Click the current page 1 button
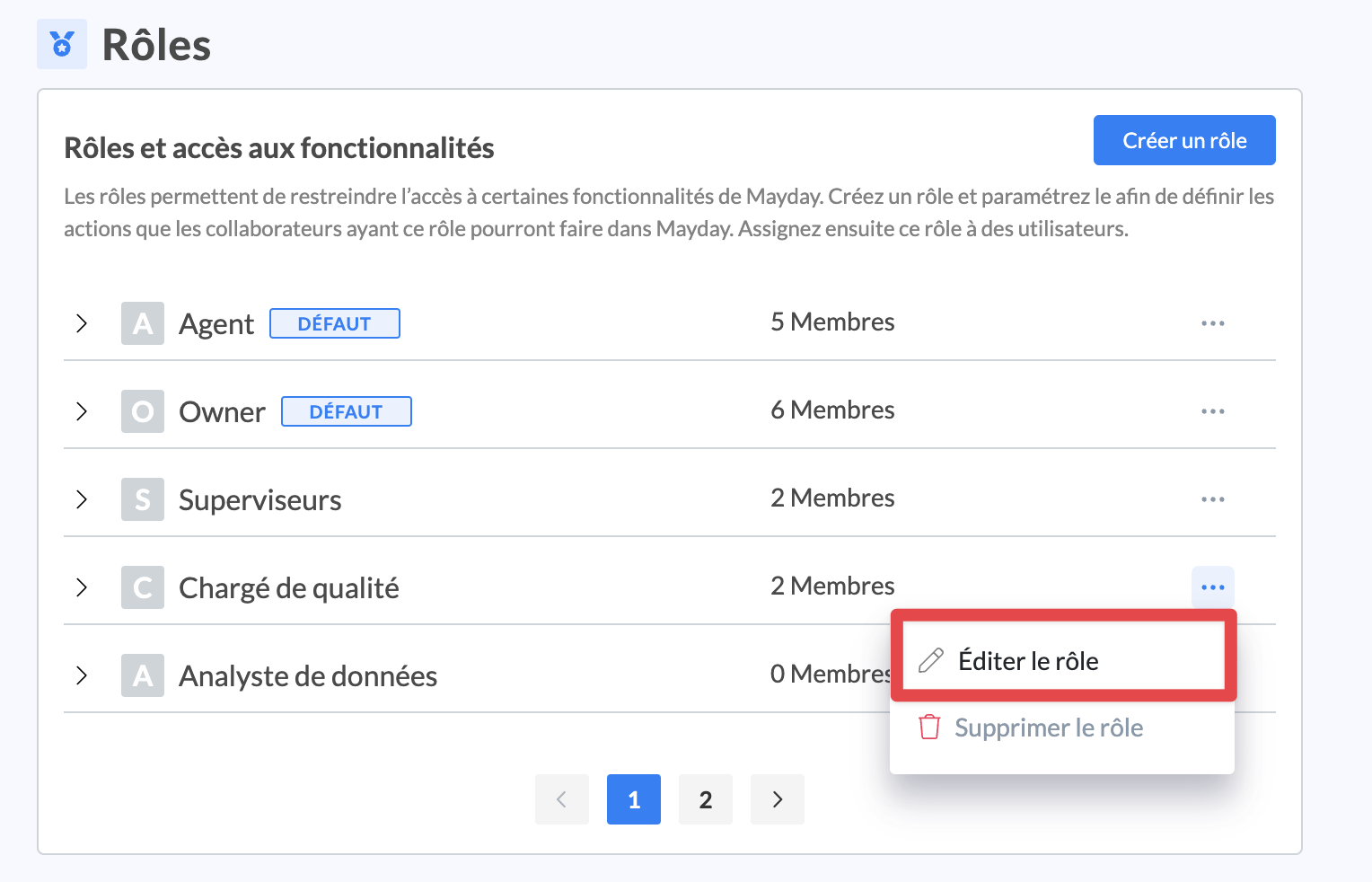The width and height of the screenshot is (1372, 882). 633,799
